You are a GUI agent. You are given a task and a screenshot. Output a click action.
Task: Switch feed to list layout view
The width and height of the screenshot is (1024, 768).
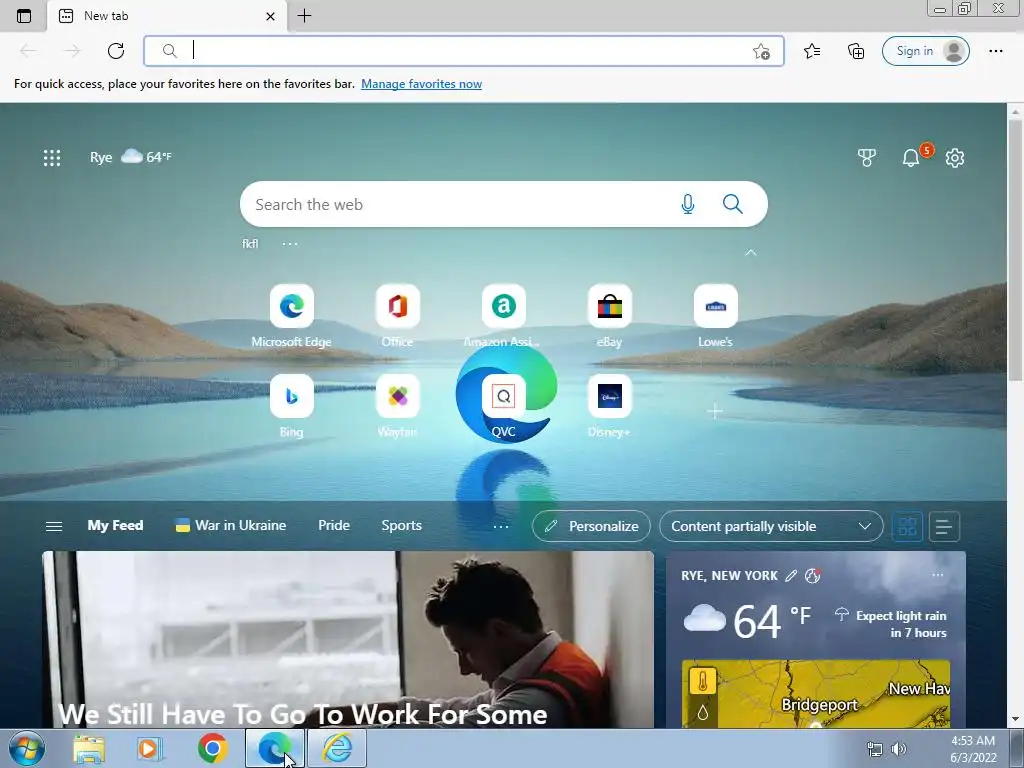coord(944,526)
